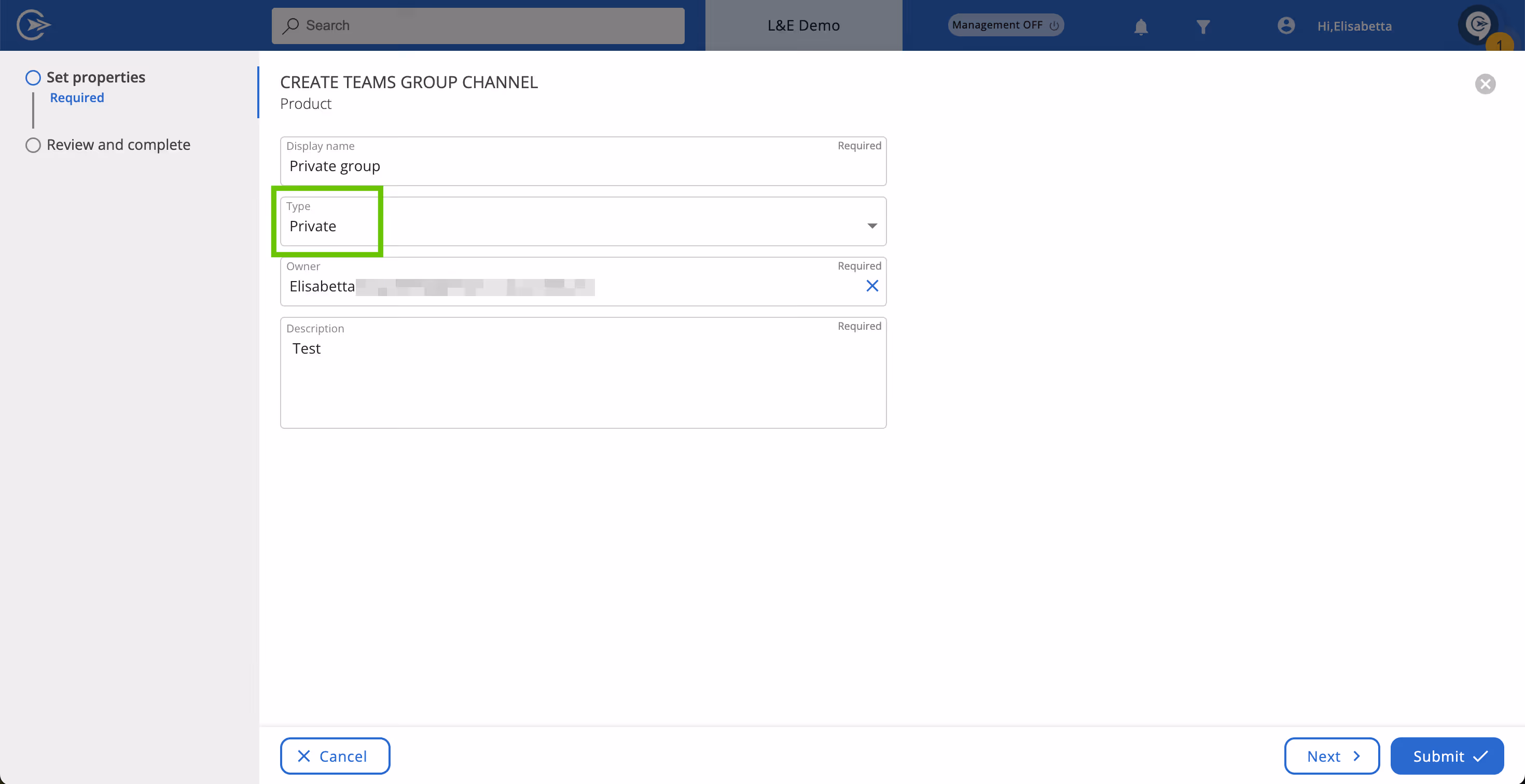Clear the Owner field with the X icon
The height and width of the screenshot is (784, 1525).
(871, 286)
